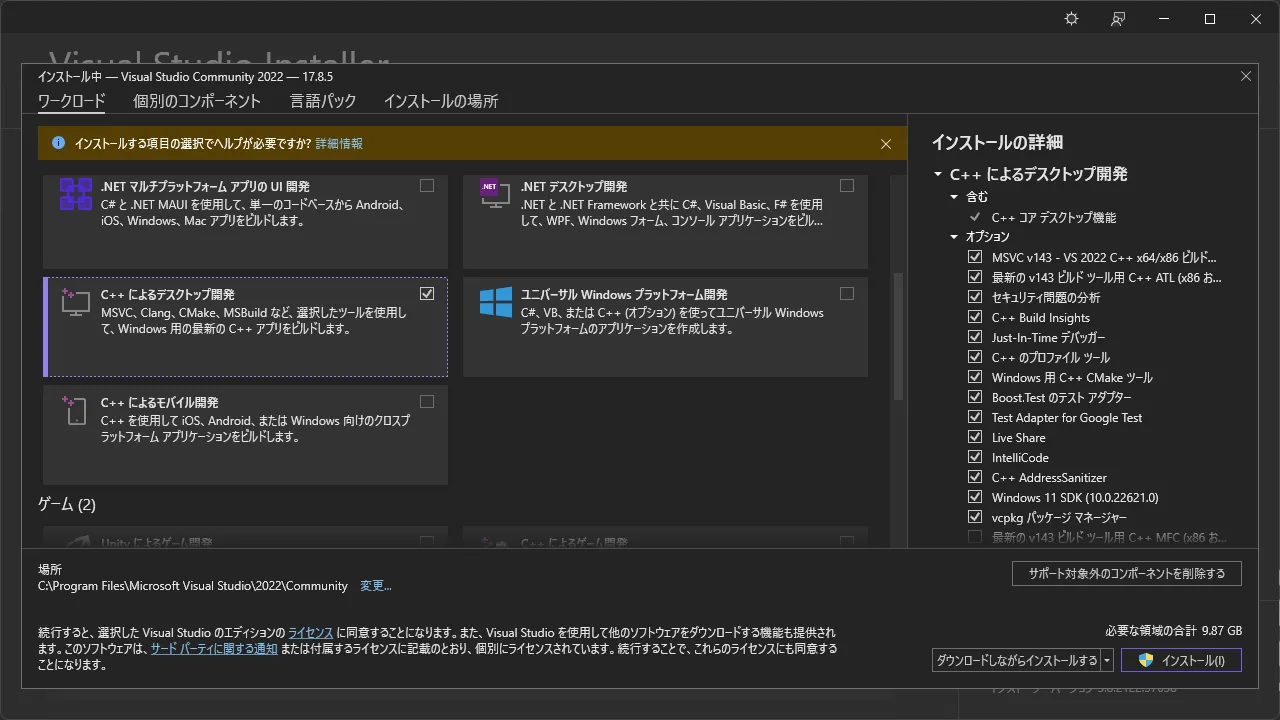Image resolution: width=1280 pixels, height=720 pixels.
Task: Uncheck Windows 用 C++ CMake ツール option
Action: click(975, 377)
